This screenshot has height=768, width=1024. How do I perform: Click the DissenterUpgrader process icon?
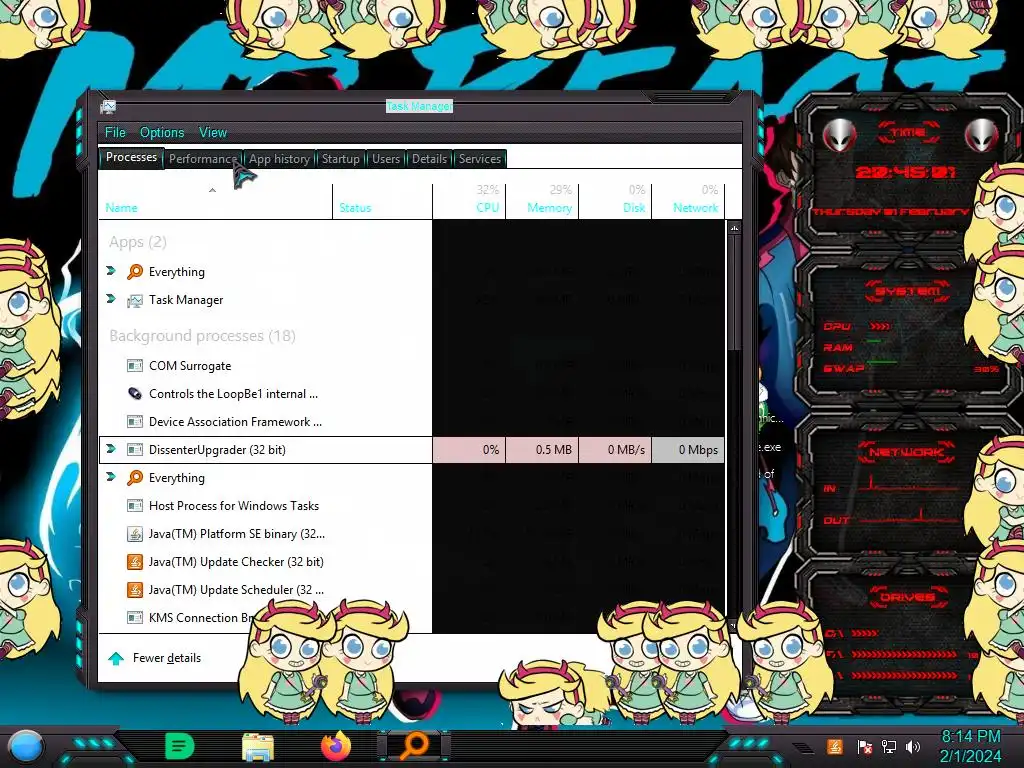coord(135,450)
